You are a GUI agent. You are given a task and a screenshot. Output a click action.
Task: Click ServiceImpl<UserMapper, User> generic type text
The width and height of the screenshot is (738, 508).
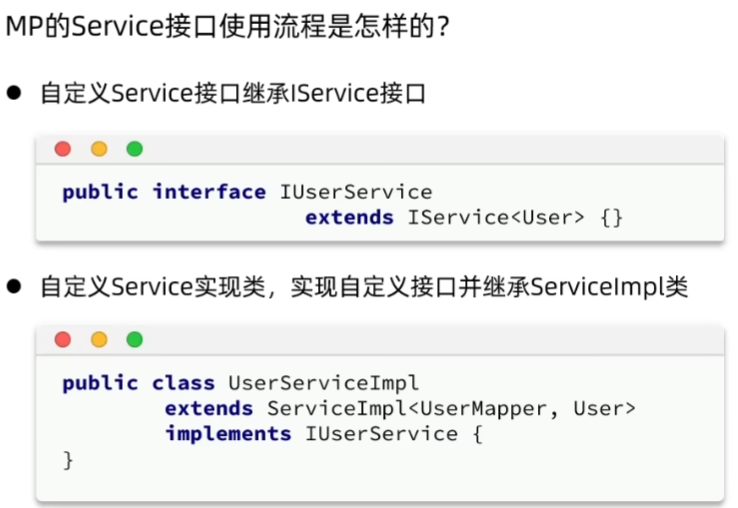[x=452, y=409]
